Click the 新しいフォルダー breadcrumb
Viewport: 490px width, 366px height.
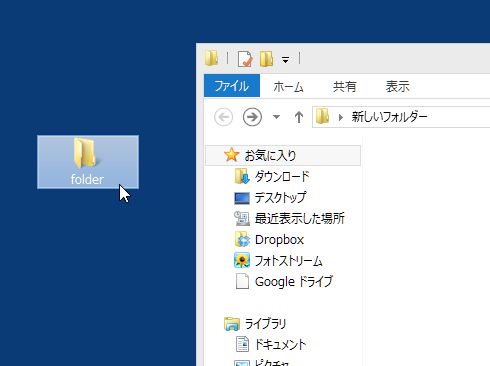[x=389, y=117]
